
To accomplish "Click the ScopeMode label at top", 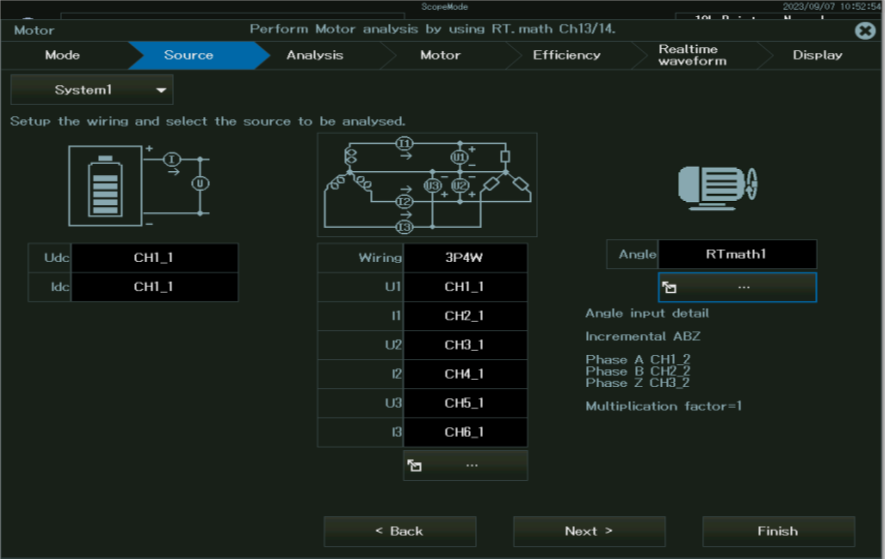I will pos(445,7).
